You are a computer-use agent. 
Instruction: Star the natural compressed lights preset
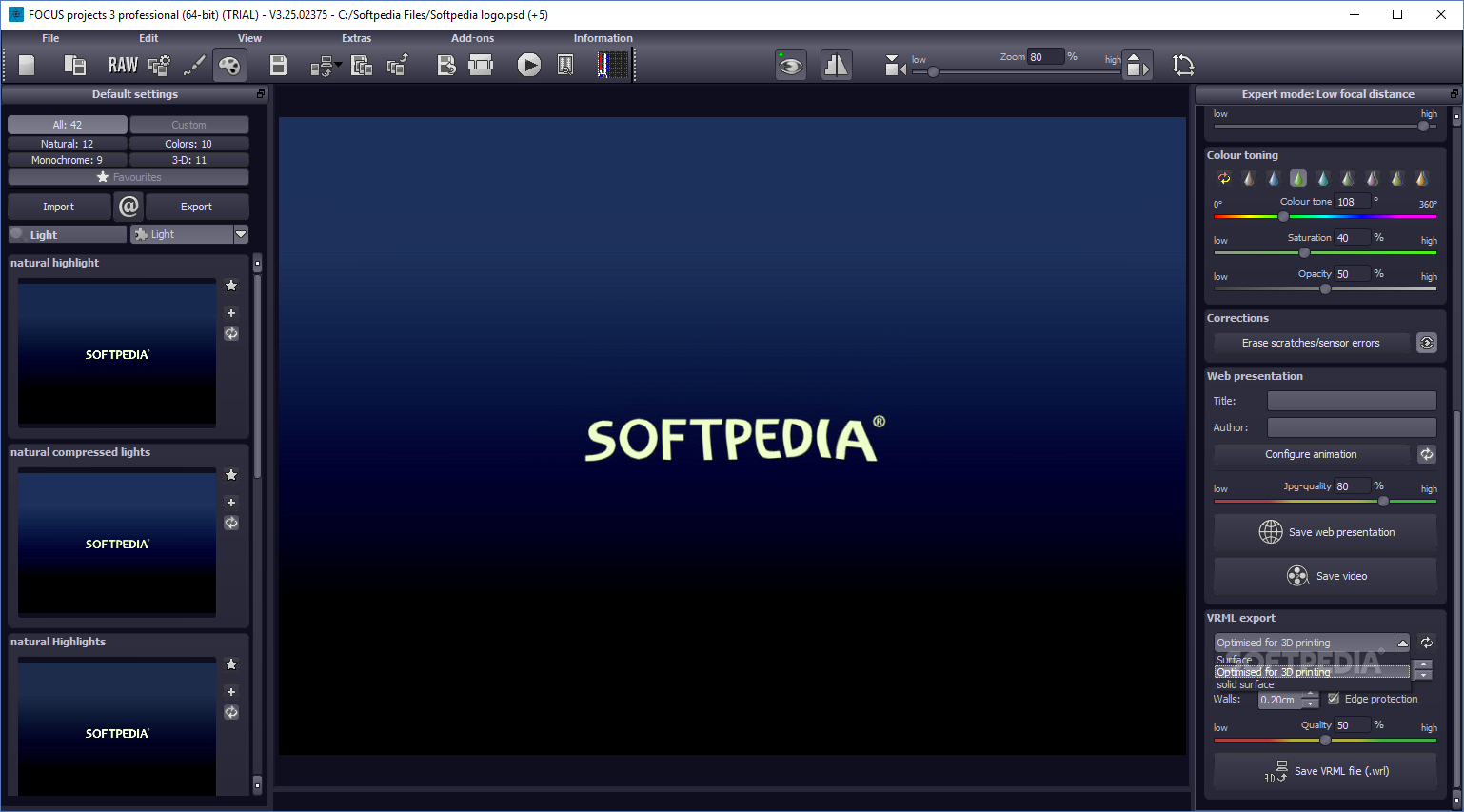(x=231, y=475)
